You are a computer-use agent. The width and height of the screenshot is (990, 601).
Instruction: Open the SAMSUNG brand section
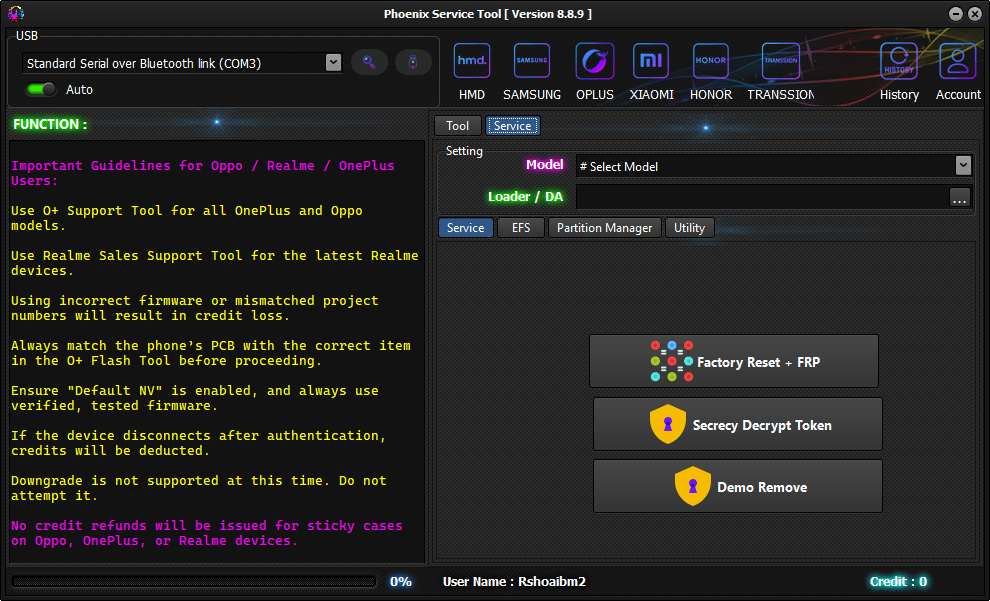tap(532, 71)
